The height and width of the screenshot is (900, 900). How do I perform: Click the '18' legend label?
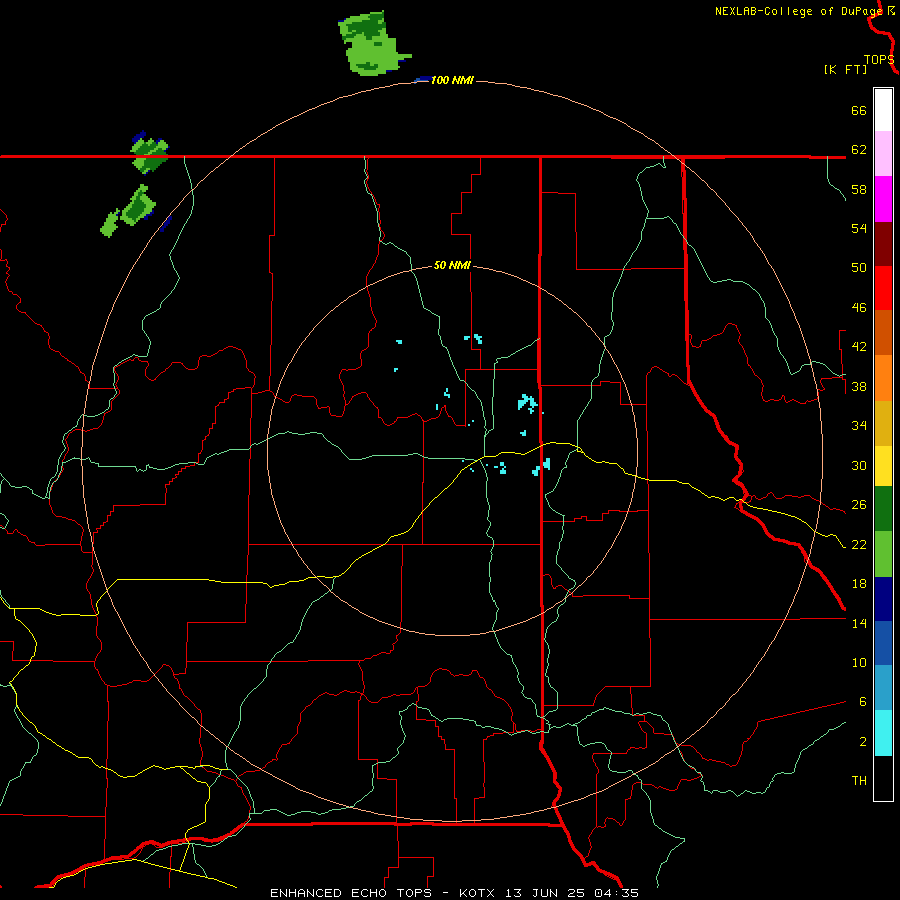pos(859,584)
